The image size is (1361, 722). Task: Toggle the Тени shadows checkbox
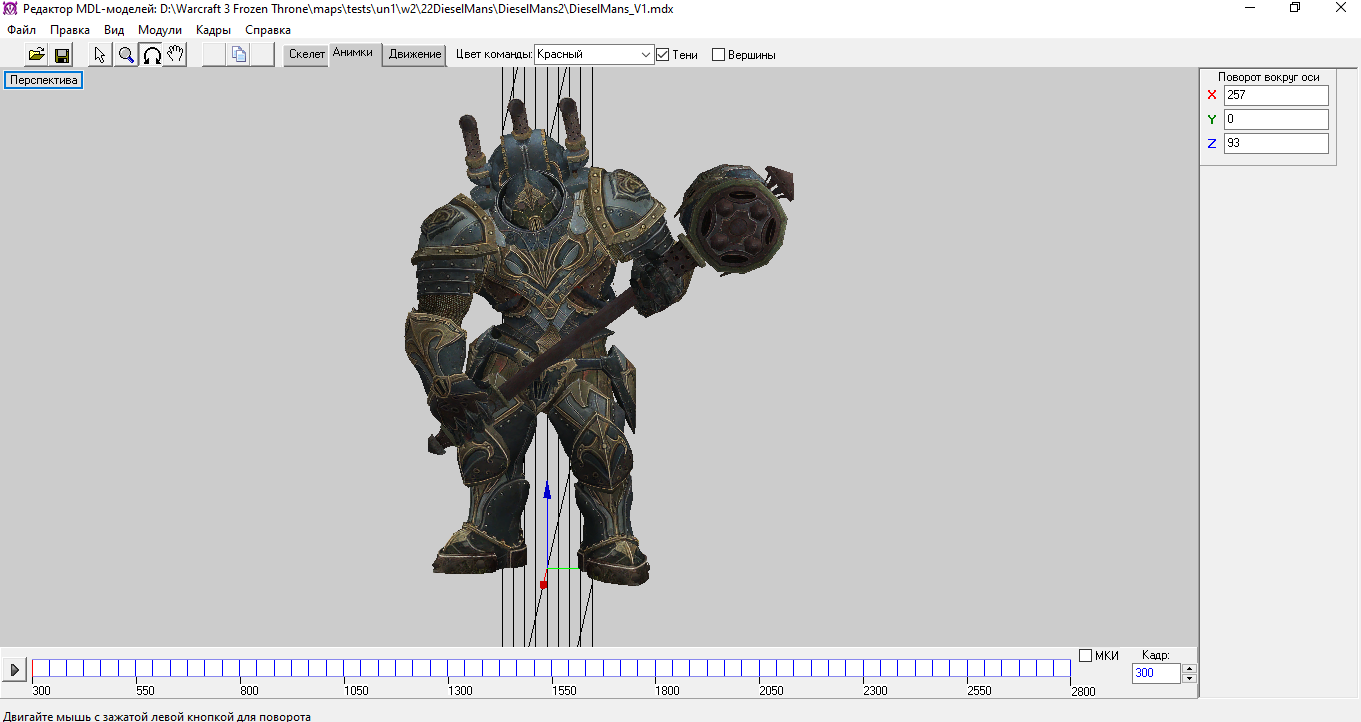point(662,55)
